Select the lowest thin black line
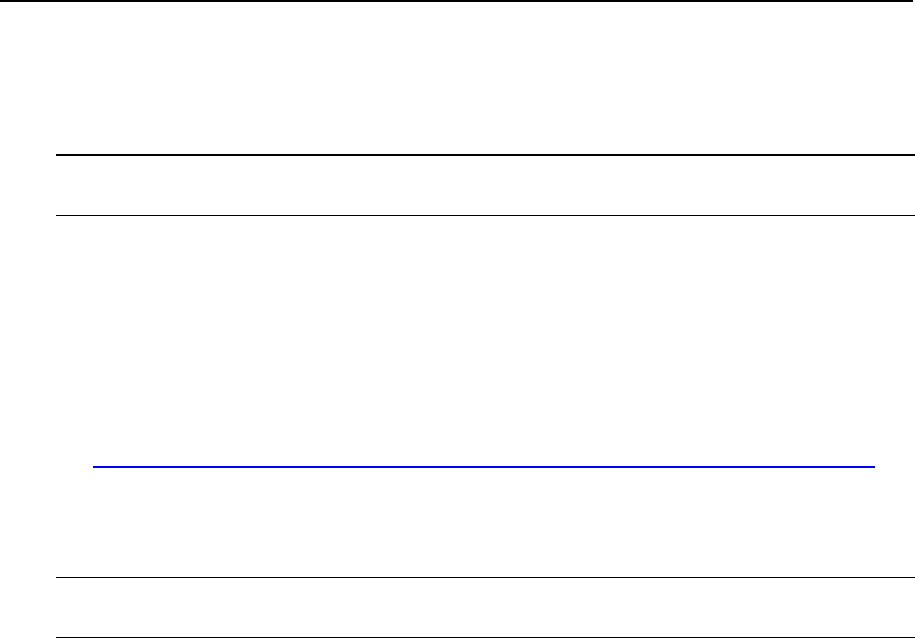The width and height of the screenshot is (915, 638). click(485, 637)
